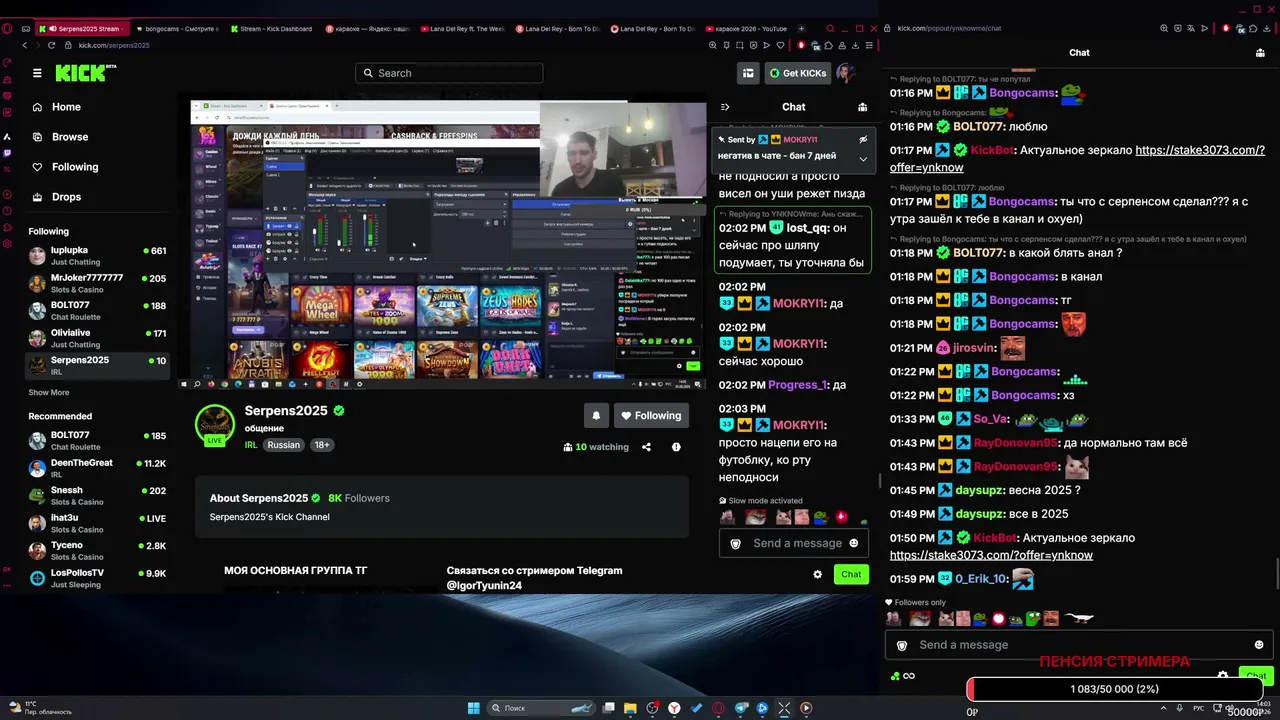
Task: Click the Russian language tag
Action: coord(284,445)
